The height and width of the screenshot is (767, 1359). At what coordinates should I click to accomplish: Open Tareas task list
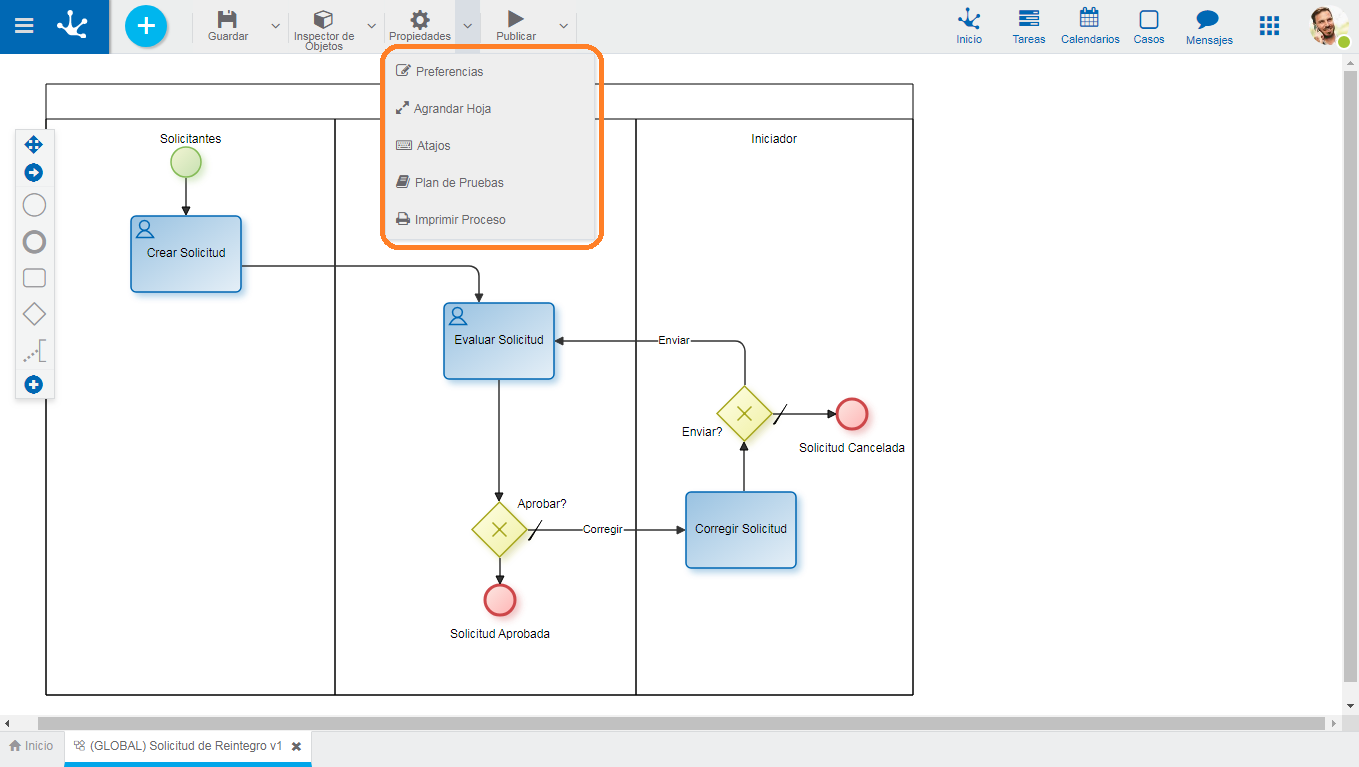[x=1028, y=27]
